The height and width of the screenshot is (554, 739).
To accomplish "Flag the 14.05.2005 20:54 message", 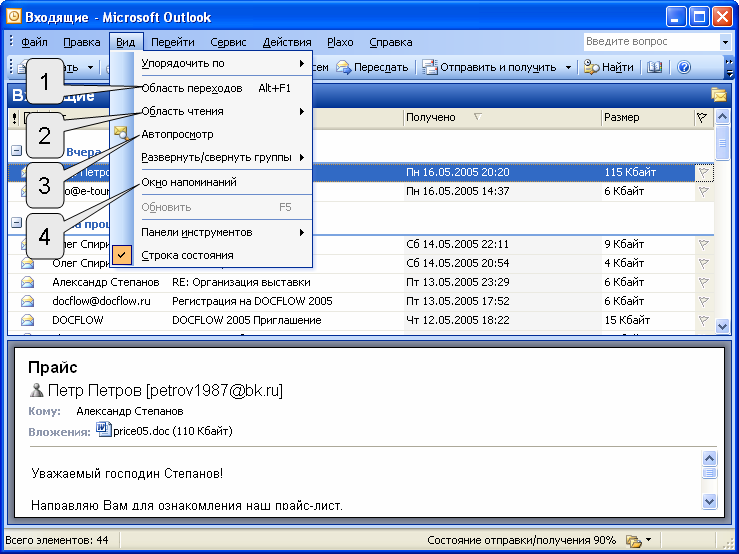I will click(x=704, y=263).
